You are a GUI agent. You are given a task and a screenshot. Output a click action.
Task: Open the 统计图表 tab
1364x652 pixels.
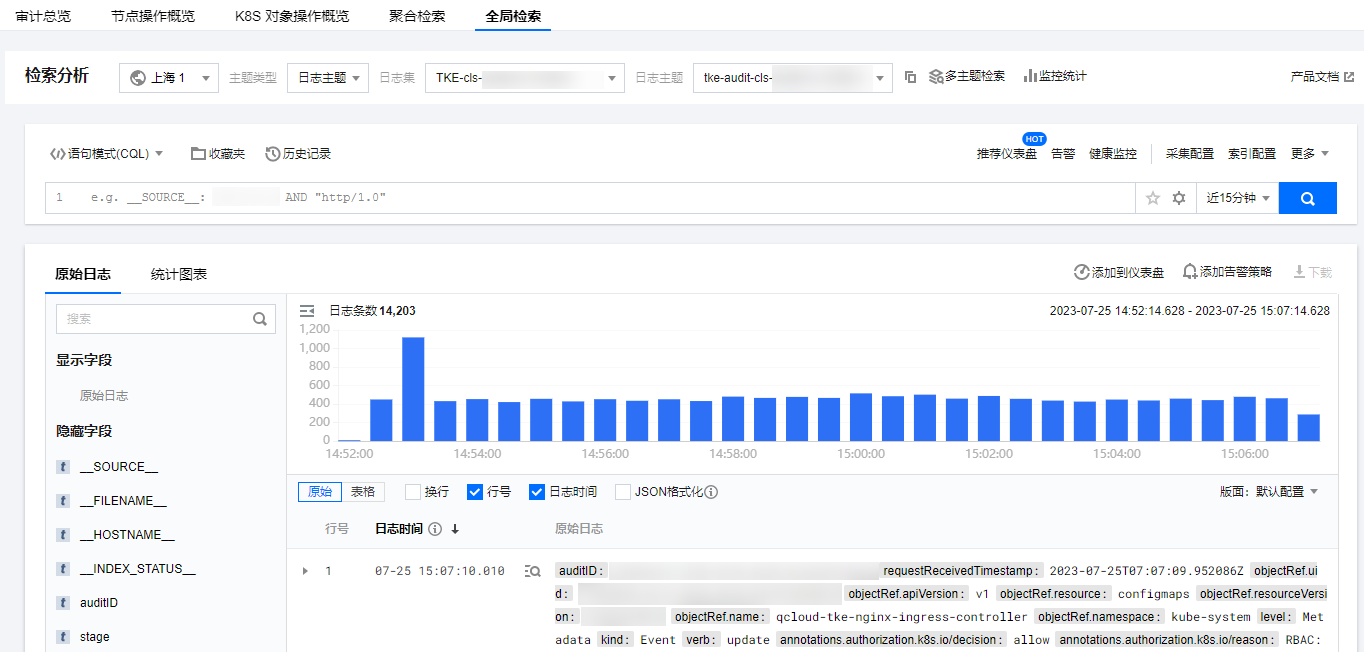pyautogui.click(x=179, y=274)
